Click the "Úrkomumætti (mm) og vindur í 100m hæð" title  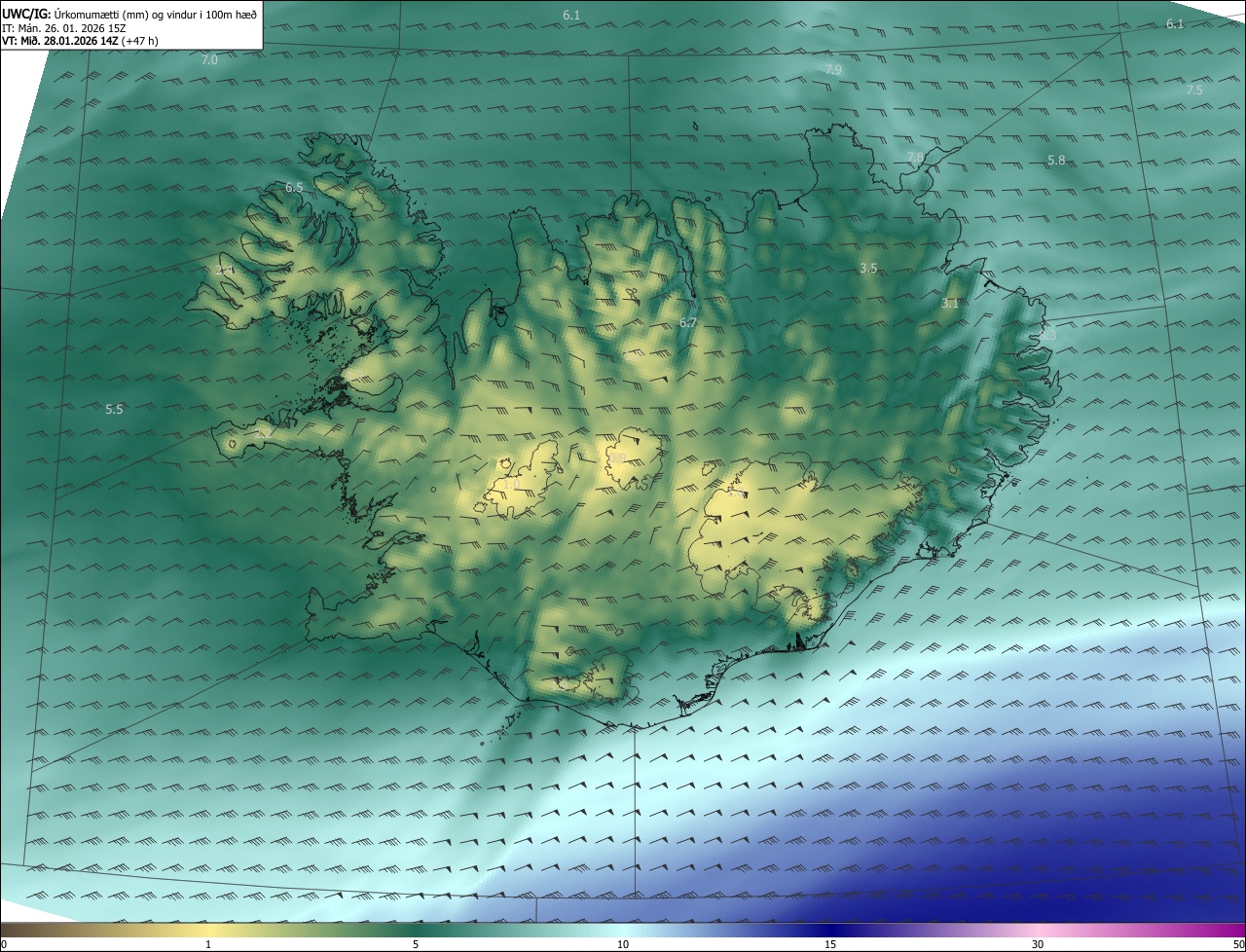[x=157, y=14]
